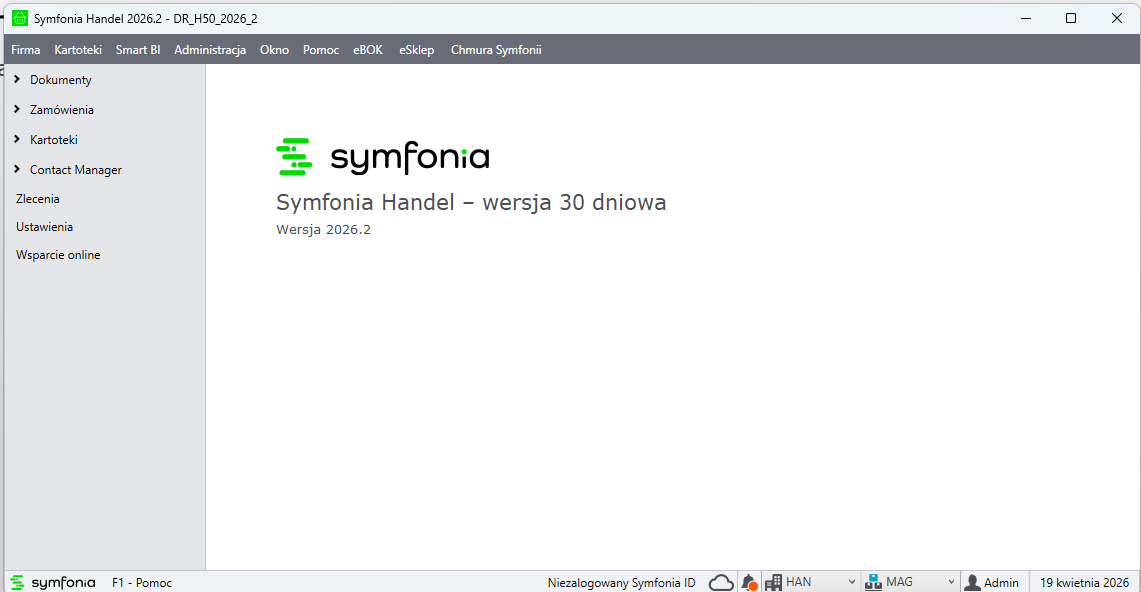Viewport: 1141px width, 592px height.
Task: Open notifications bell in status bar
Action: (748, 582)
